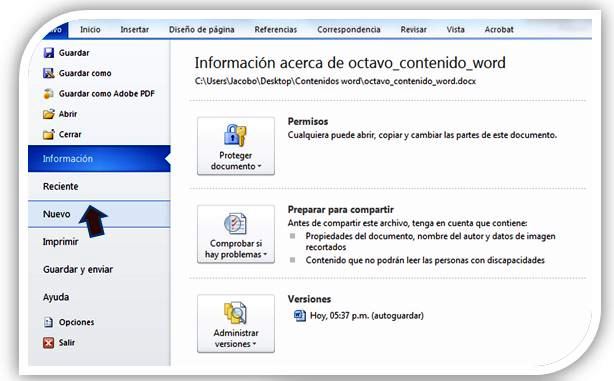Click the Opciones document icon
This screenshot has width=614, height=381.
tap(48, 322)
